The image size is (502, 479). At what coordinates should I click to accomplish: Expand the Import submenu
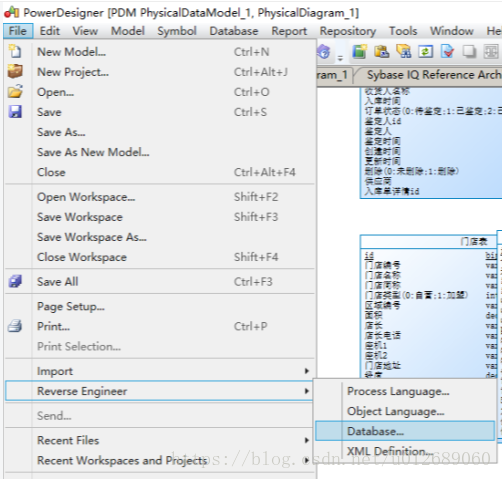click(160, 371)
